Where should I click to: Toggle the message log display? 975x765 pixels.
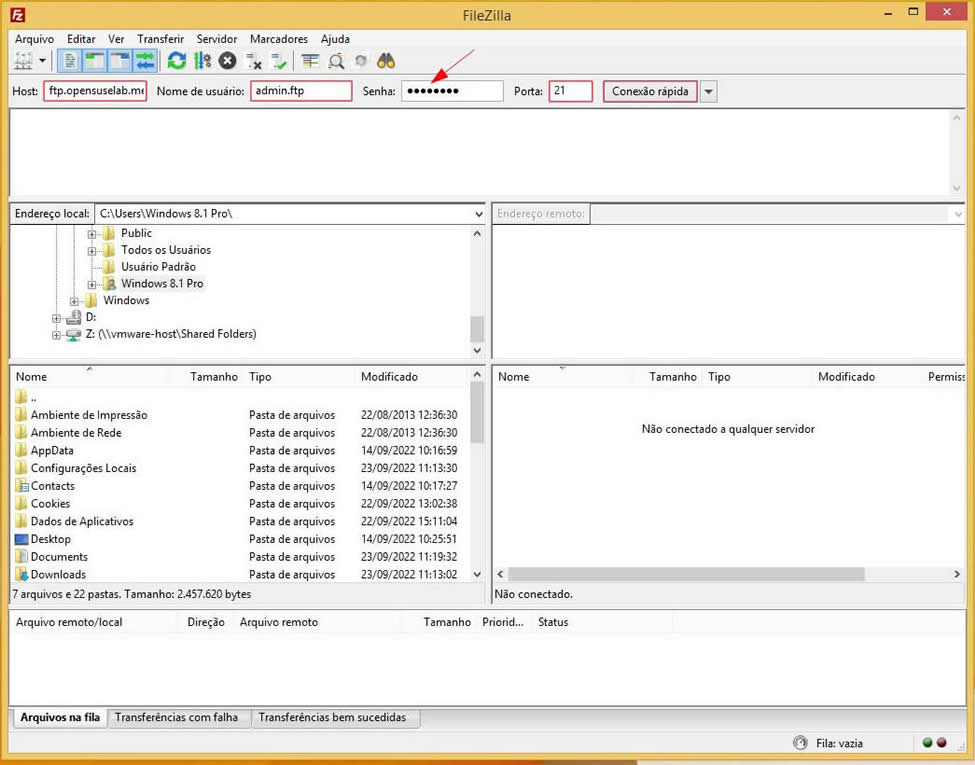click(x=70, y=61)
